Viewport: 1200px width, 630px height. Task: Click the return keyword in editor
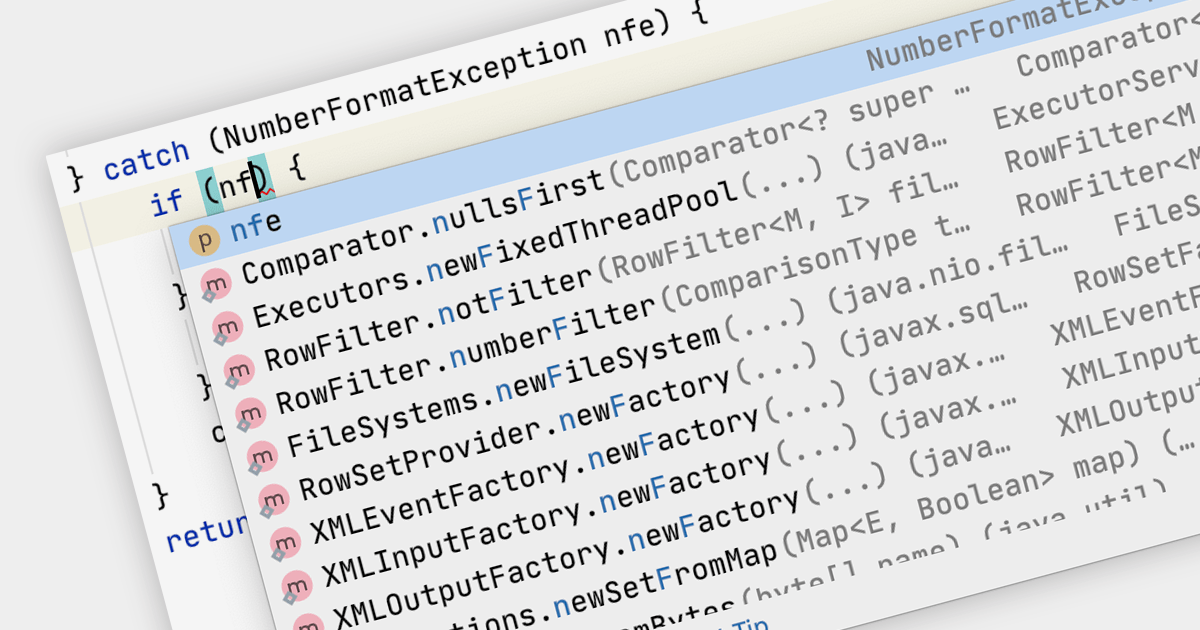click(x=206, y=534)
